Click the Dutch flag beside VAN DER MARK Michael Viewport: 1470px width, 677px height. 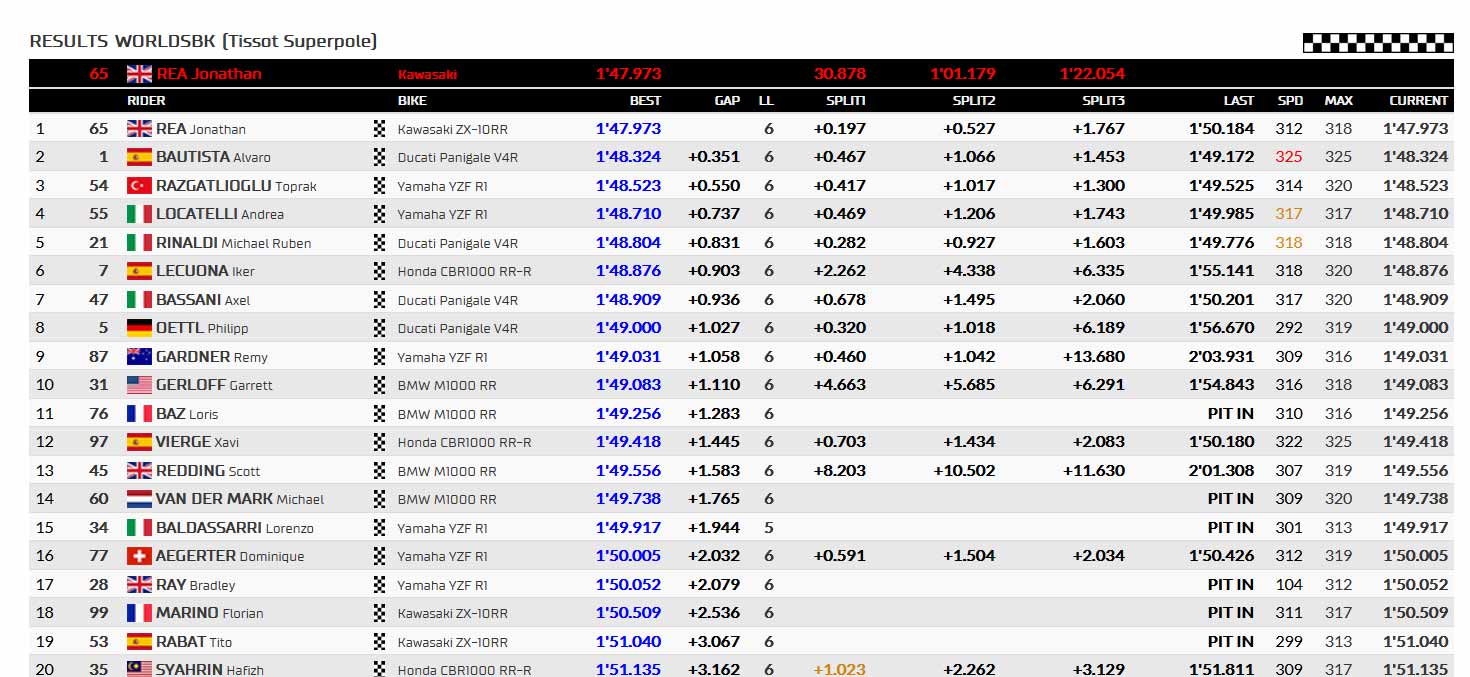coord(139,499)
